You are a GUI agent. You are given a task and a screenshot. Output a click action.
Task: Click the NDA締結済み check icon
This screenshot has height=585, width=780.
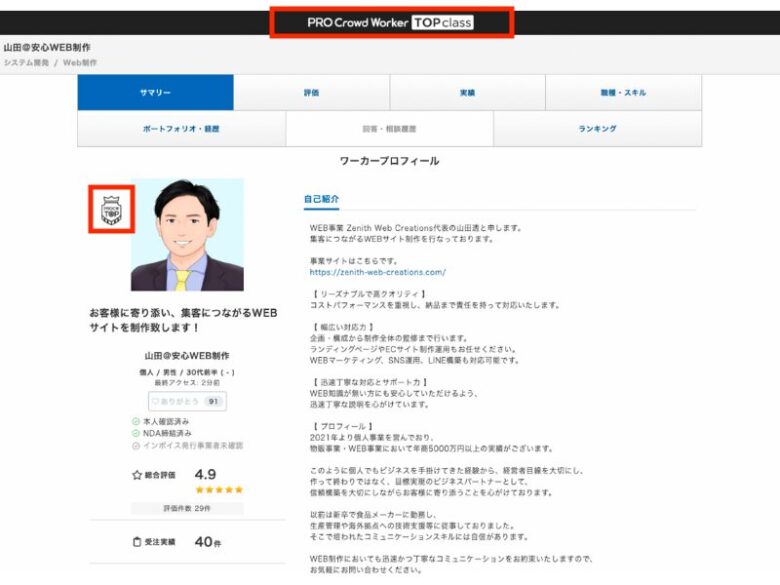(x=136, y=433)
